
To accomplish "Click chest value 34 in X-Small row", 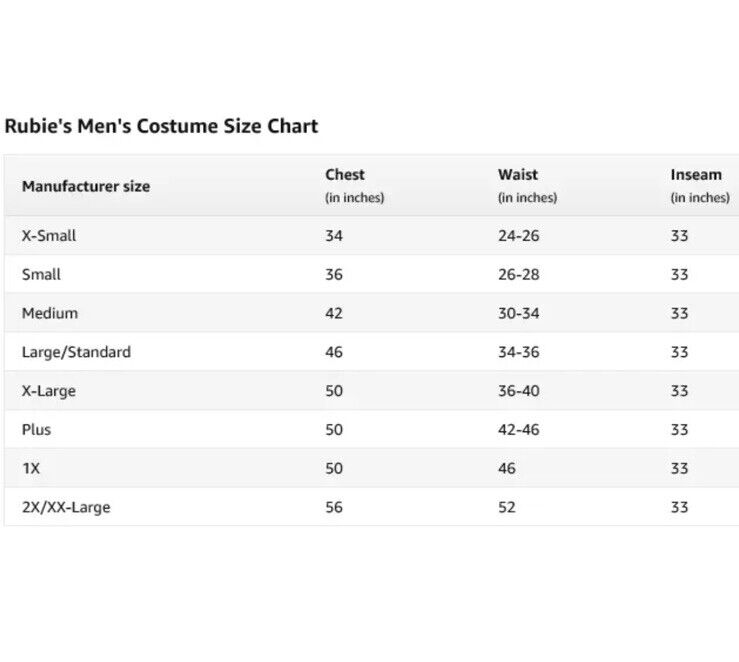I will pos(334,236).
